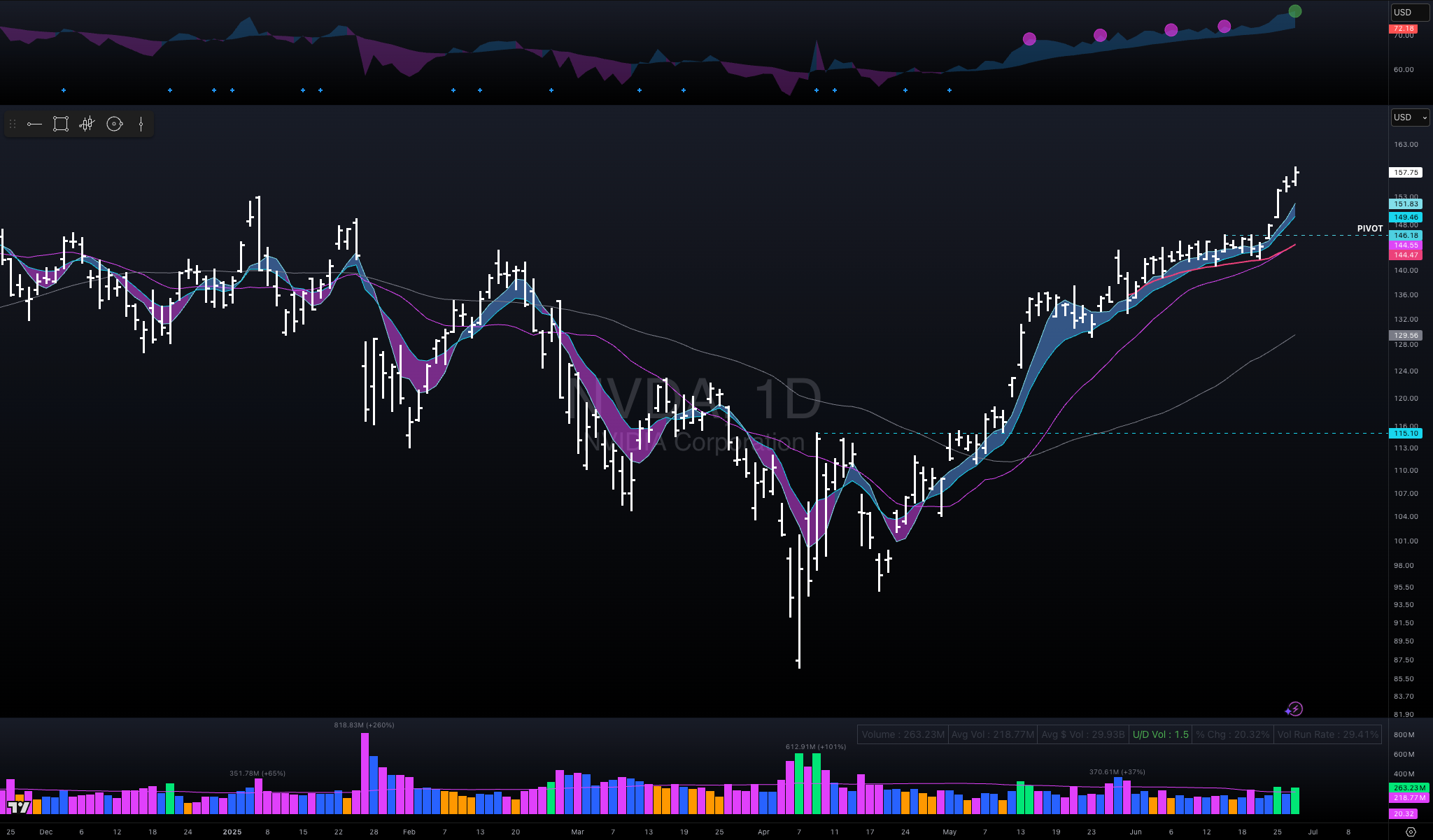Click the TradingView logo
The height and width of the screenshot is (840, 1433).
(x=19, y=807)
